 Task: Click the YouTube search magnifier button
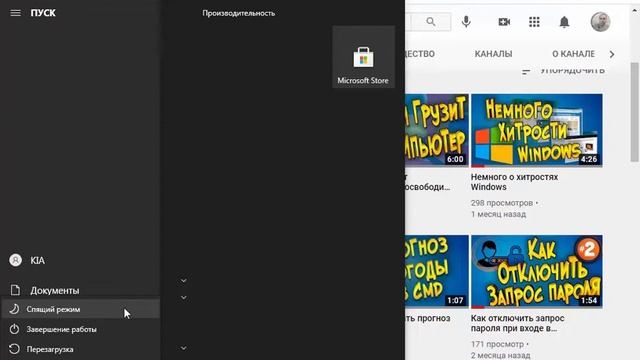[431, 22]
